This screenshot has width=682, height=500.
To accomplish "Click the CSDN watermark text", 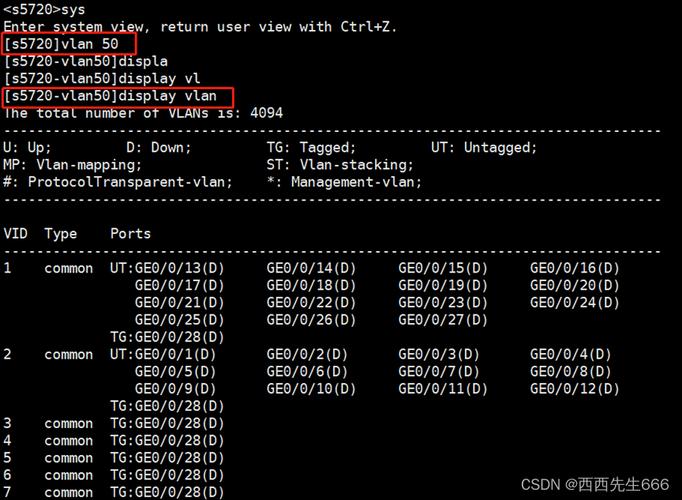I will [594, 484].
